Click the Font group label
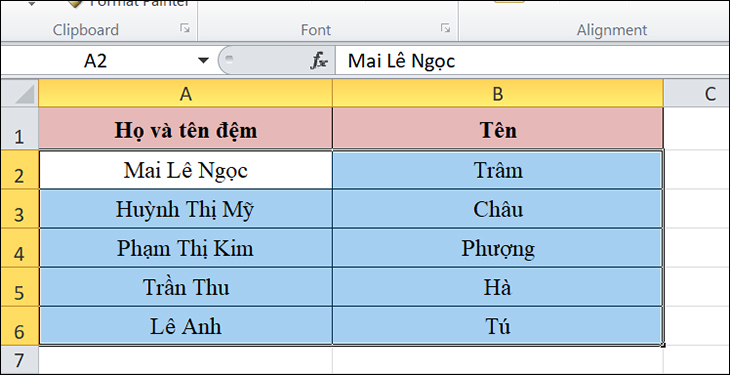Viewport: 730px width, 375px height. (x=316, y=30)
